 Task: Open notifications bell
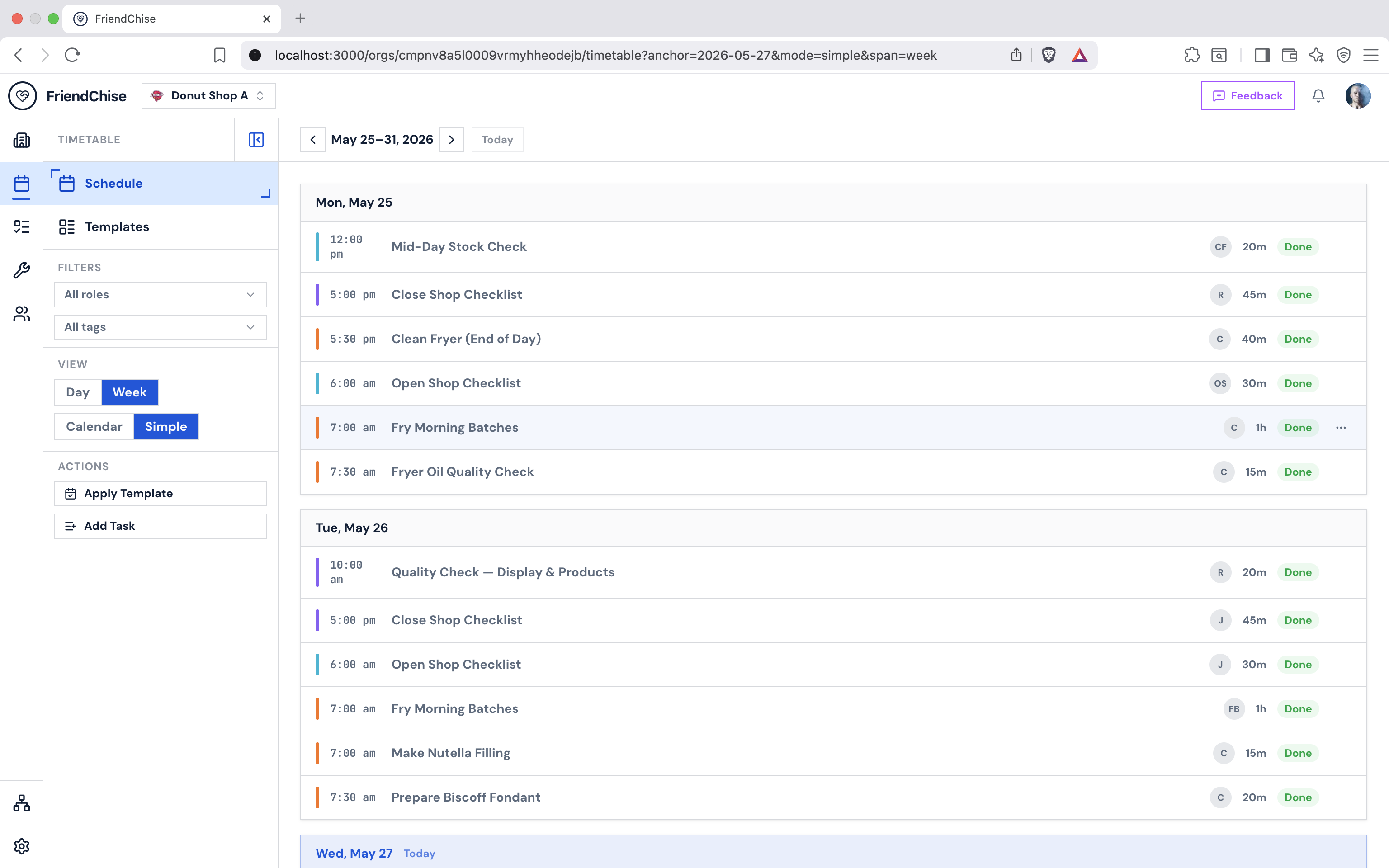pyautogui.click(x=1318, y=96)
